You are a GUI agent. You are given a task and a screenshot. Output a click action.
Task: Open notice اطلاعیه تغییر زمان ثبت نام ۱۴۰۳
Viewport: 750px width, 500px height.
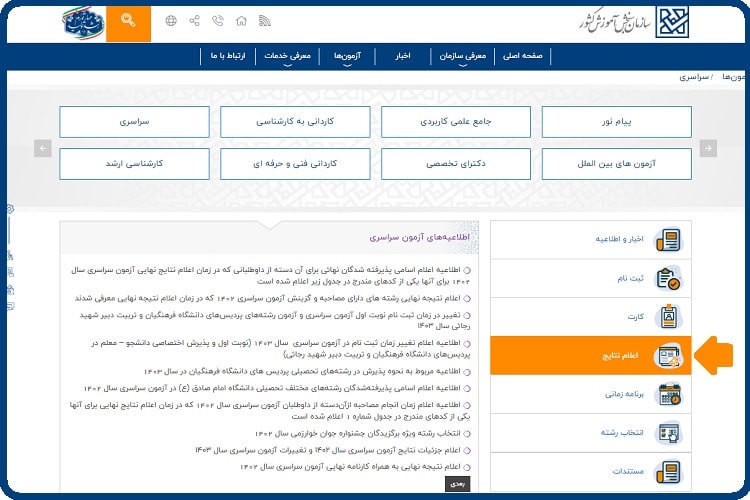[x=281, y=349]
